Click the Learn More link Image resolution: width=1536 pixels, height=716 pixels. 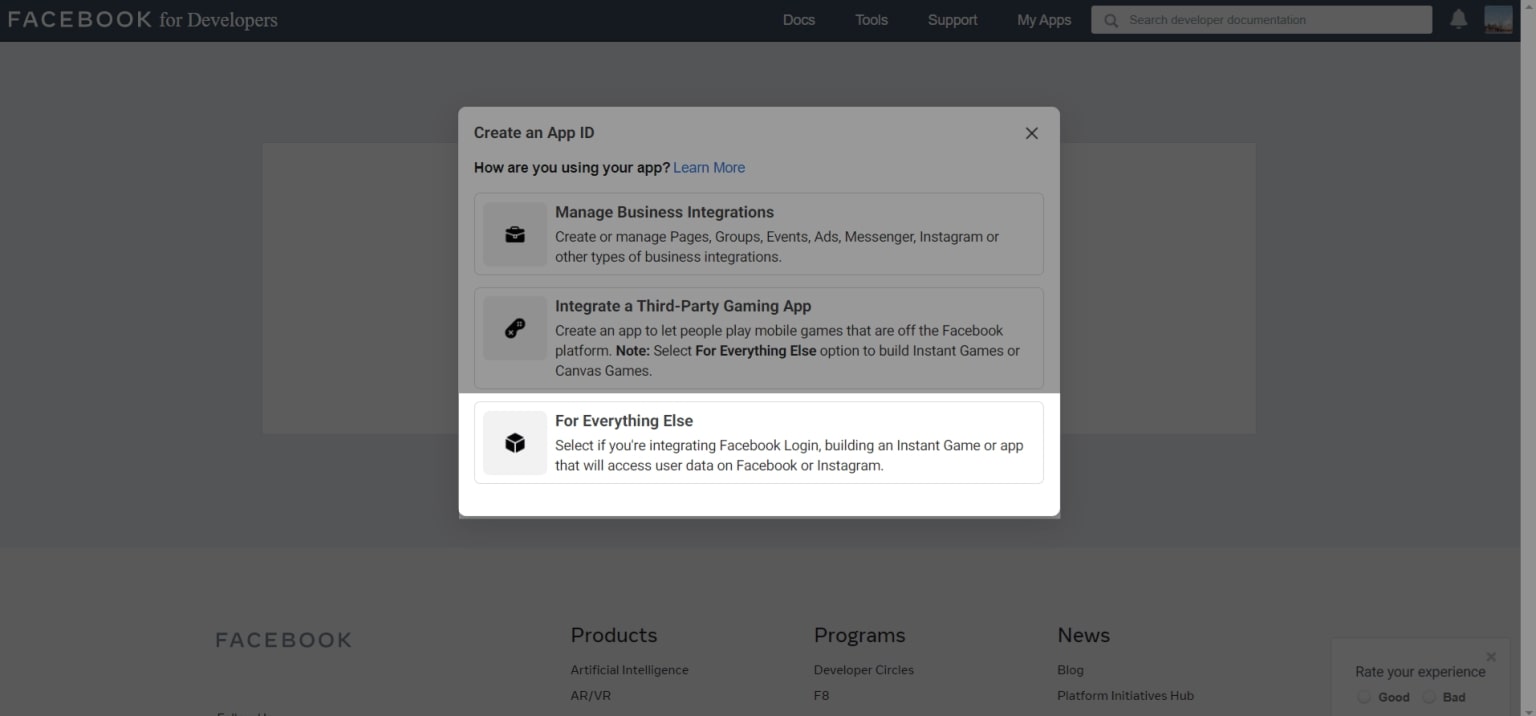(709, 168)
